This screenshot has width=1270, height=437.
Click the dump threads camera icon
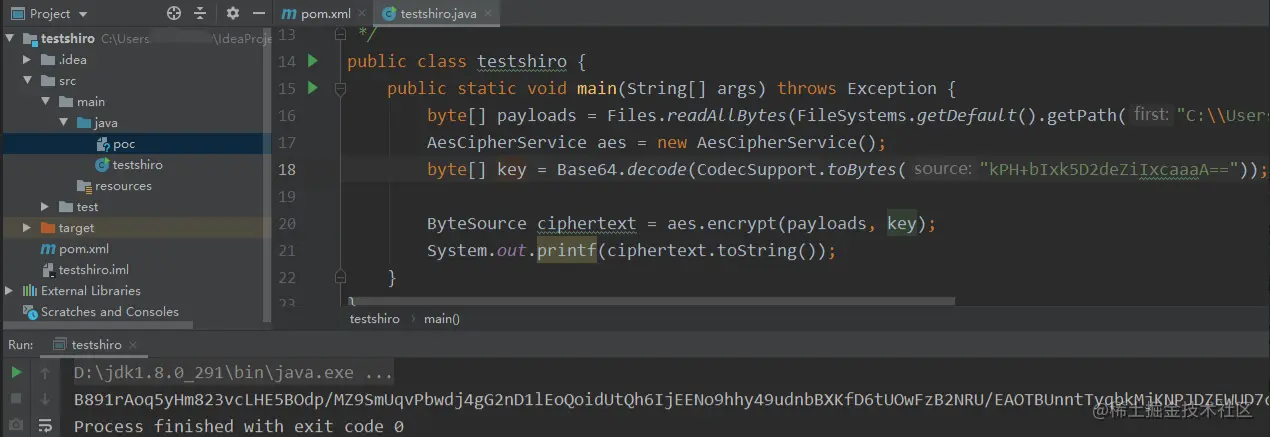point(17,425)
